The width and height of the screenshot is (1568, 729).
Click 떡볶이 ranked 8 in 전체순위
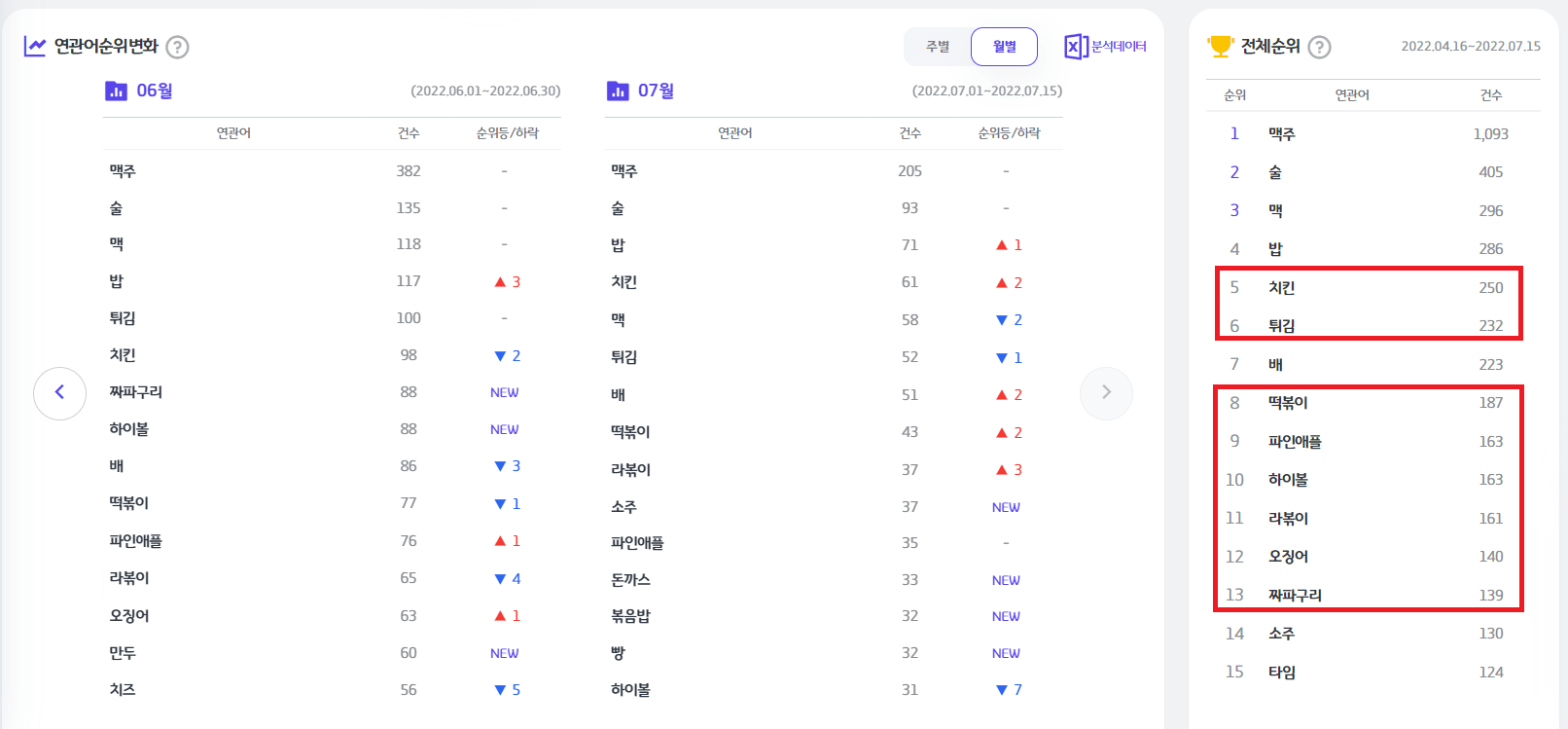click(1288, 403)
